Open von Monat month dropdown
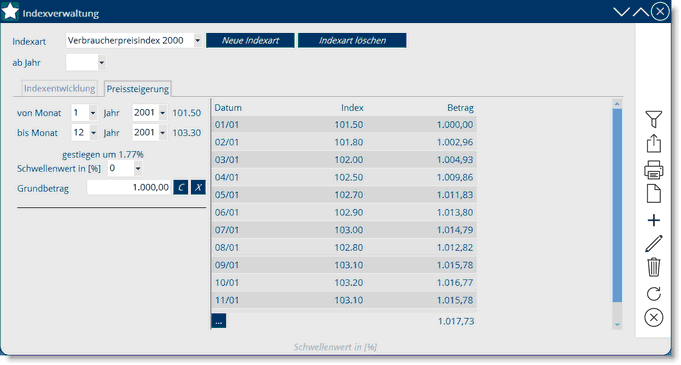This screenshot has height=365, width=681. (93, 113)
